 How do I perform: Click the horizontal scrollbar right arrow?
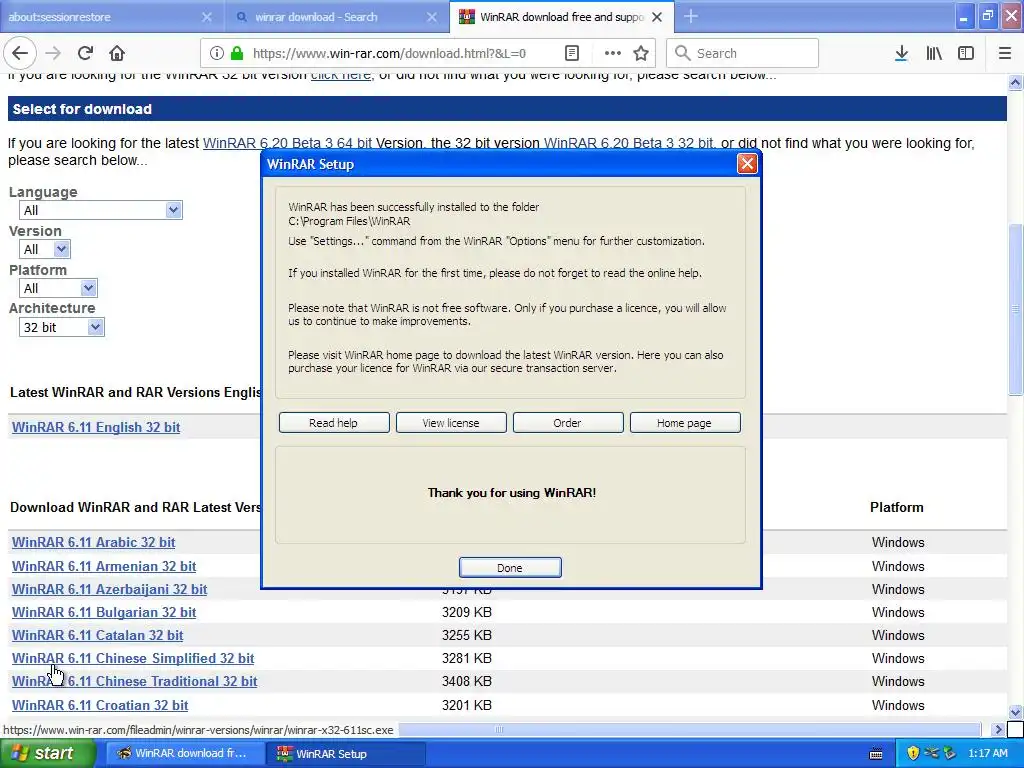pos(998,729)
